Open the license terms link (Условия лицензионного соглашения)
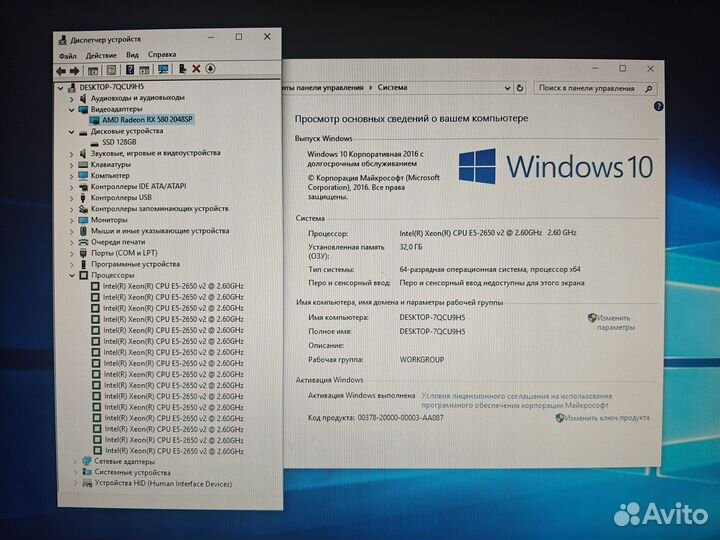The height and width of the screenshot is (540, 720). click(517, 400)
